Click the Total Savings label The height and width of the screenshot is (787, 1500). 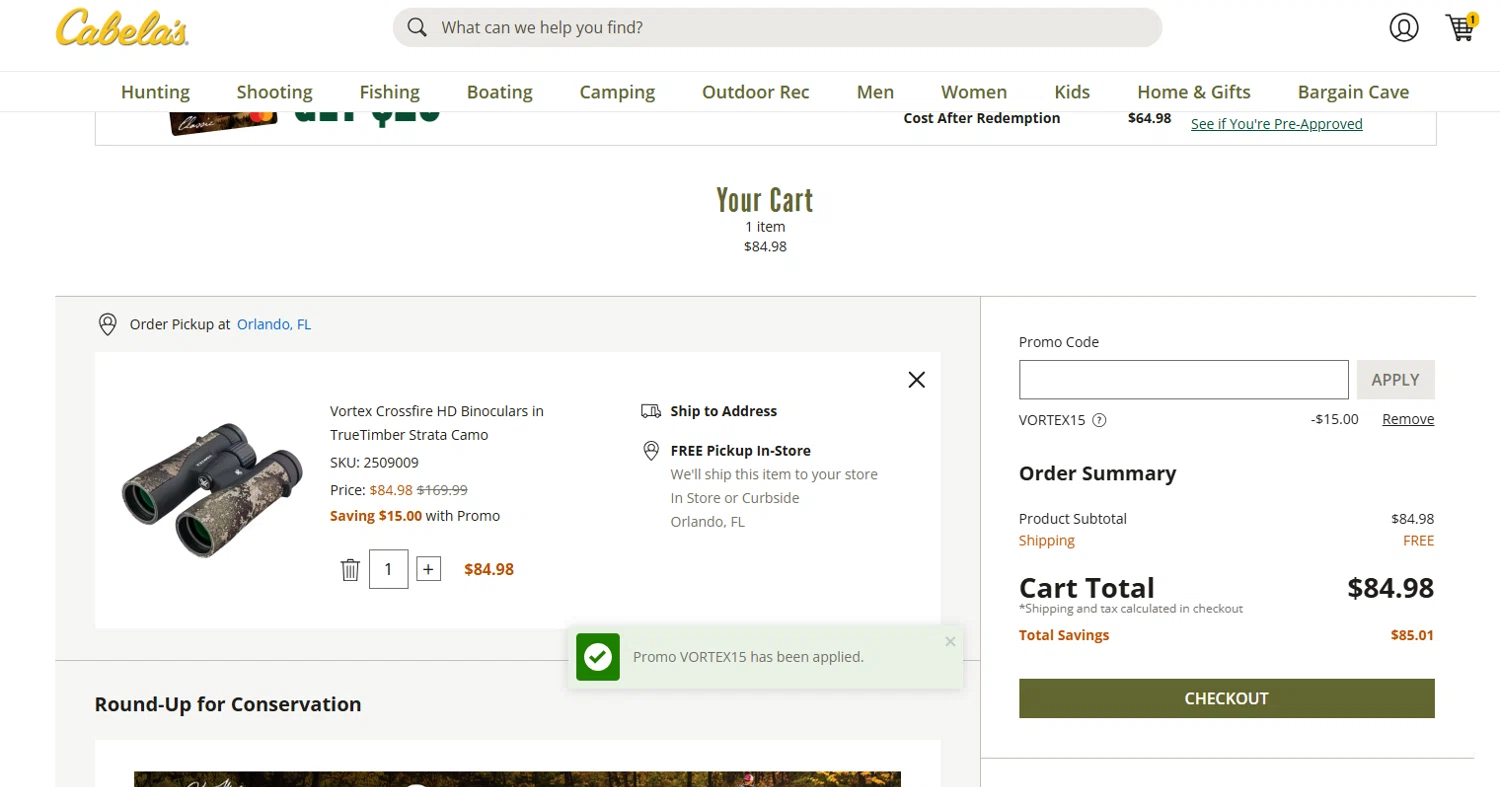click(1064, 635)
